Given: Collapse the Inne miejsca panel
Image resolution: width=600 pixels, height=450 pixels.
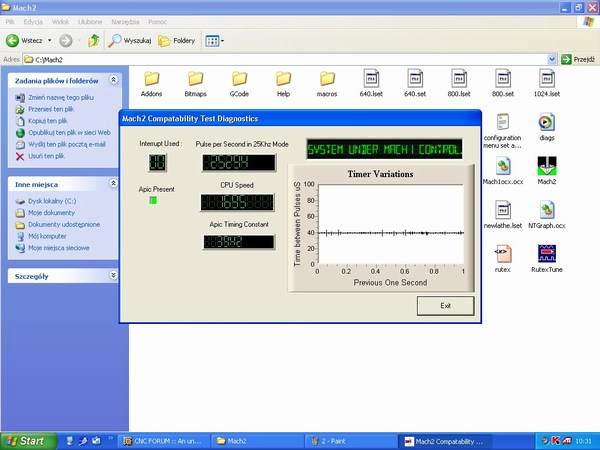Looking at the screenshot, I should 113,183.
